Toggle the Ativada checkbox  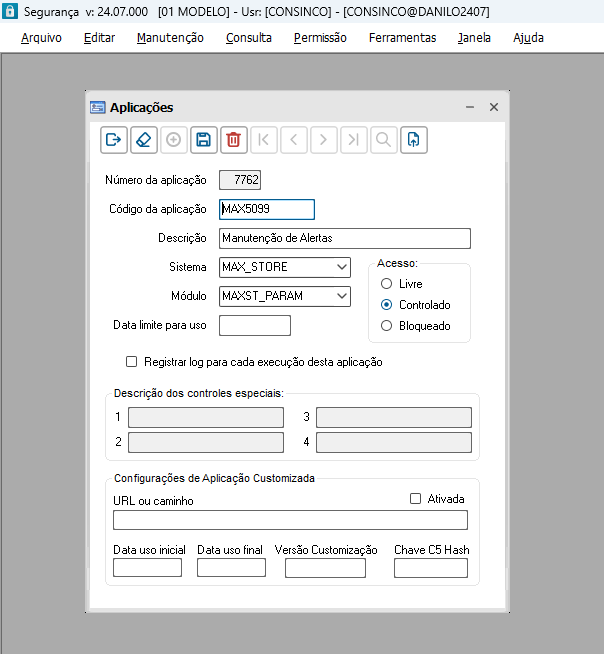(415, 499)
